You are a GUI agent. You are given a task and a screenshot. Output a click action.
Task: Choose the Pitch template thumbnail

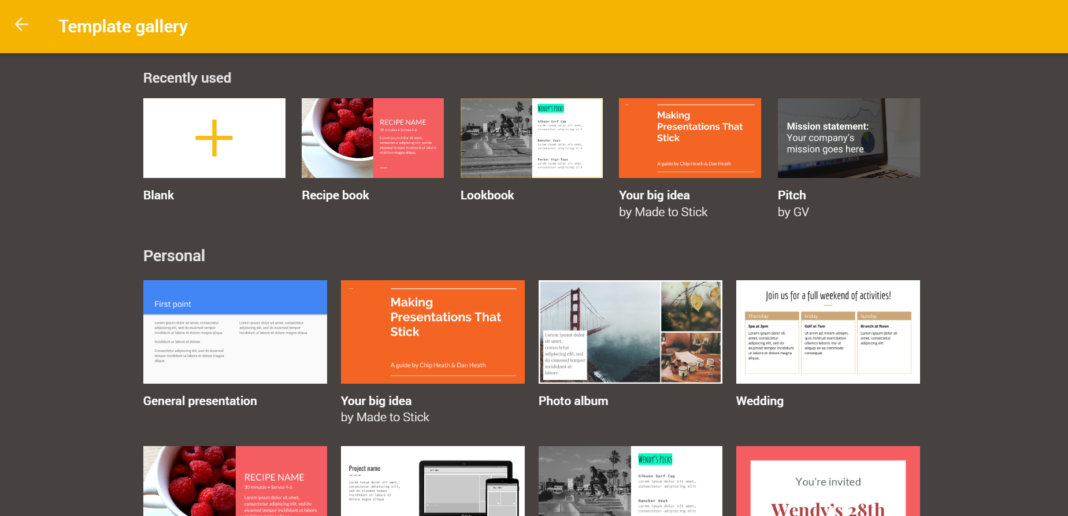point(848,138)
